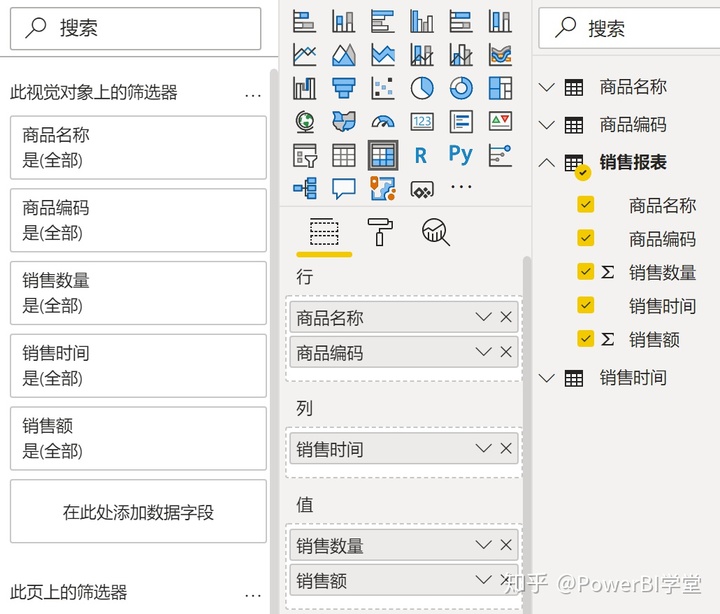Select the Power Apps visual
The height and width of the screenshot is (614, 720).
coord(422,189)
